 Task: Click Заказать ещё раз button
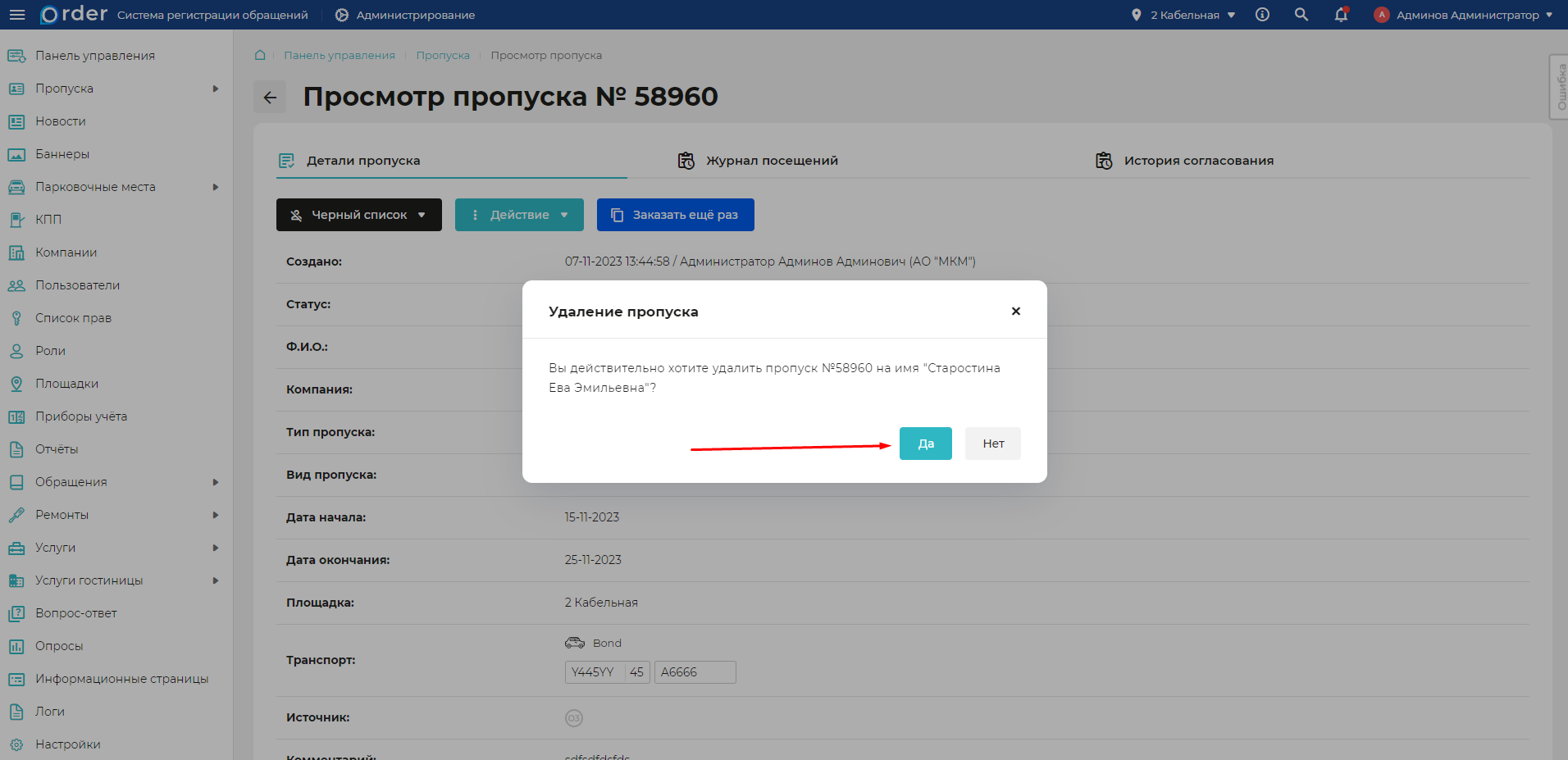675,215
